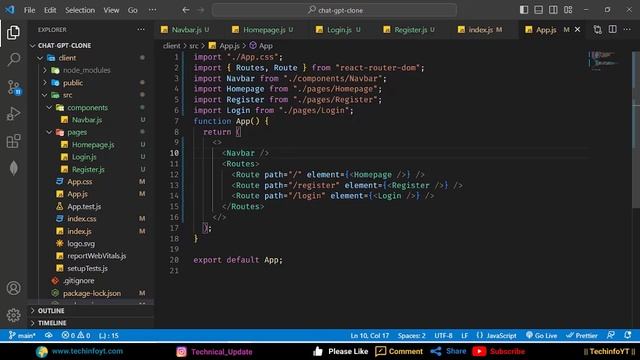Open Navbar.js in the explorer tree
640x360 pixels.
pos(87,120)
